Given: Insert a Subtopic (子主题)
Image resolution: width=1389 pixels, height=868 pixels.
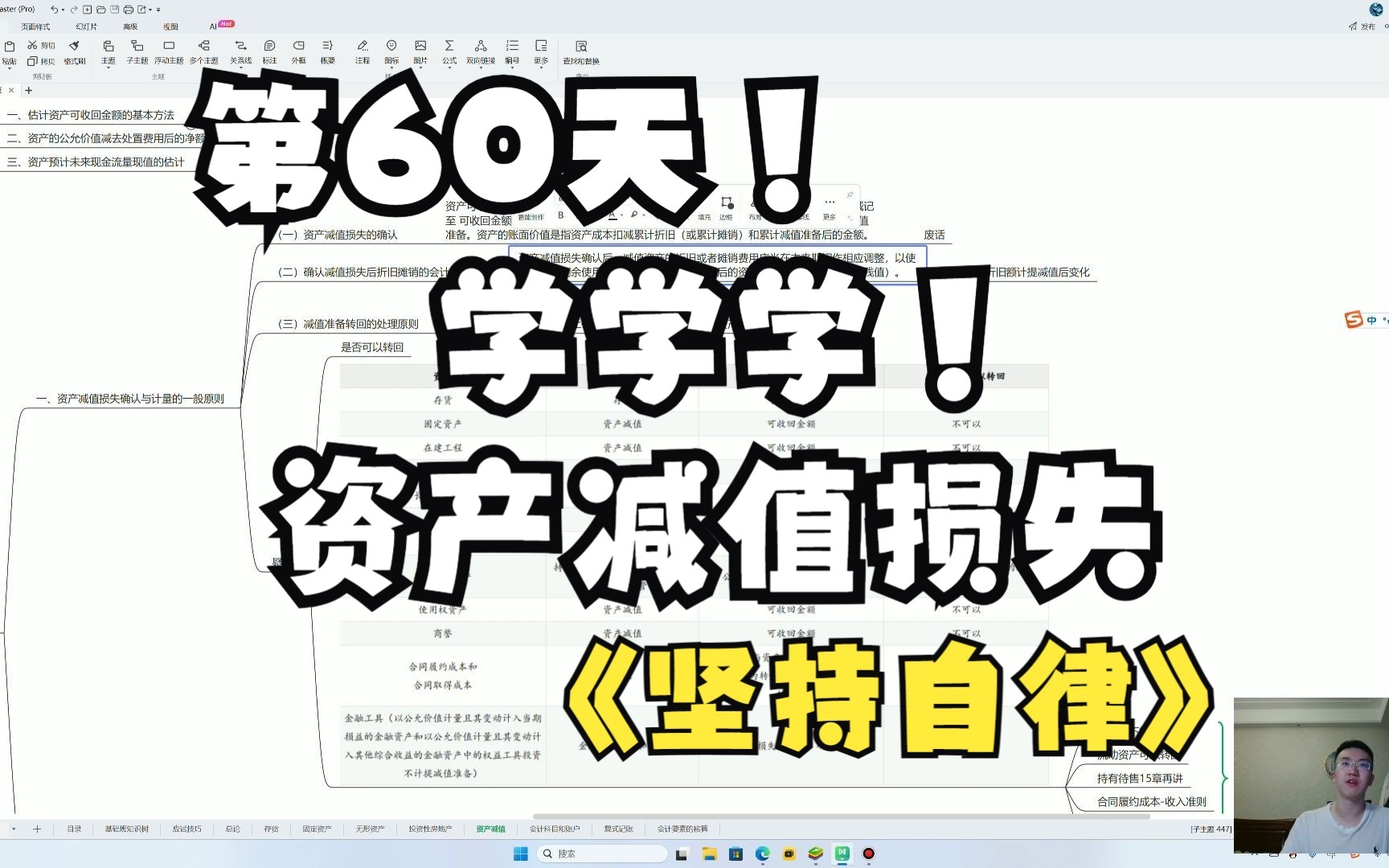Looking at the screenshot, I should 137,51.
